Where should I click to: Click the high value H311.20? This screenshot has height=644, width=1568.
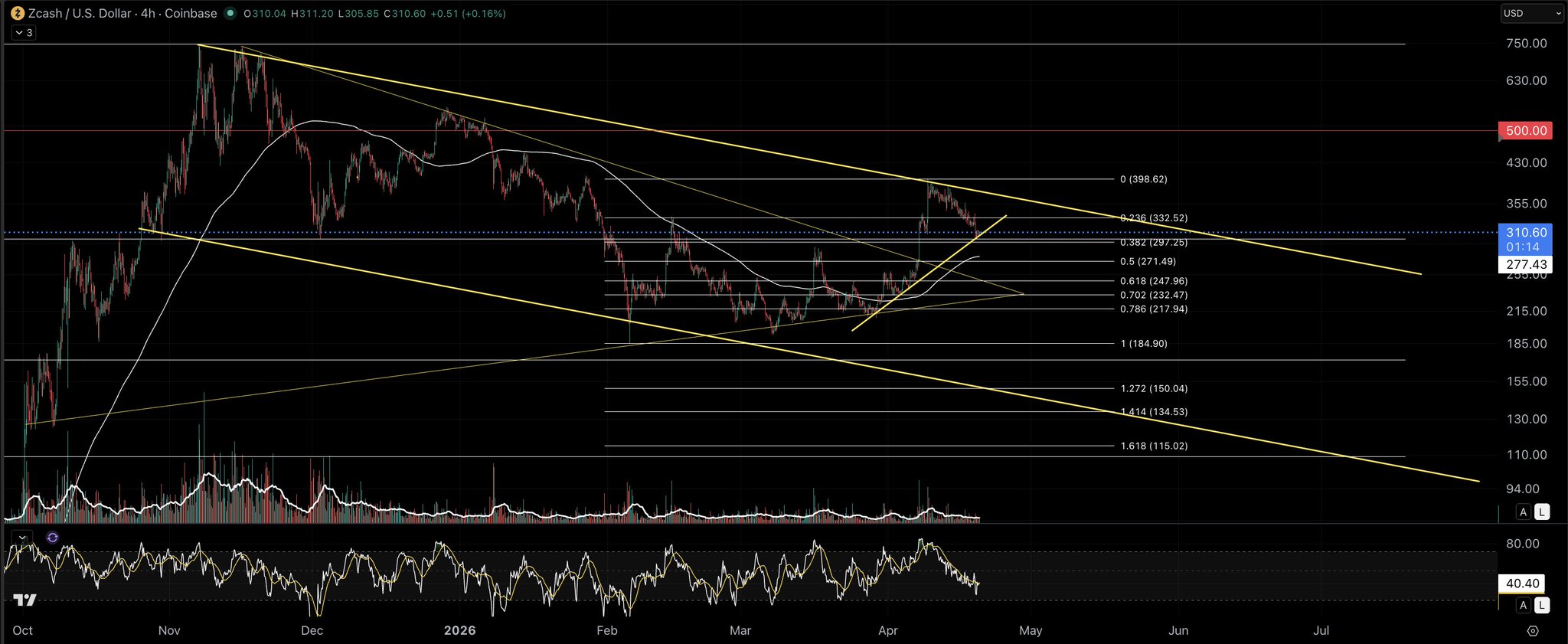click(x=312, y=13)
